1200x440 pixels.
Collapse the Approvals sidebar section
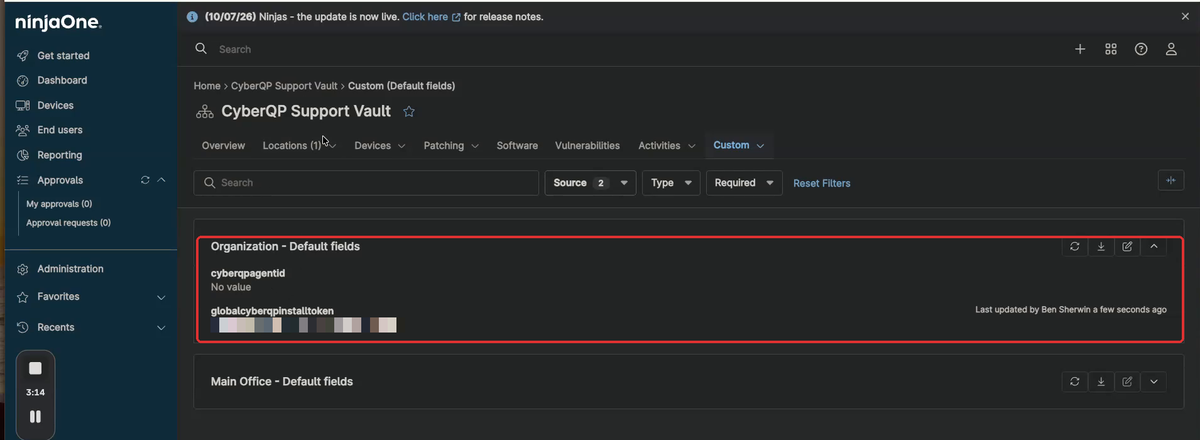point(161,180)
